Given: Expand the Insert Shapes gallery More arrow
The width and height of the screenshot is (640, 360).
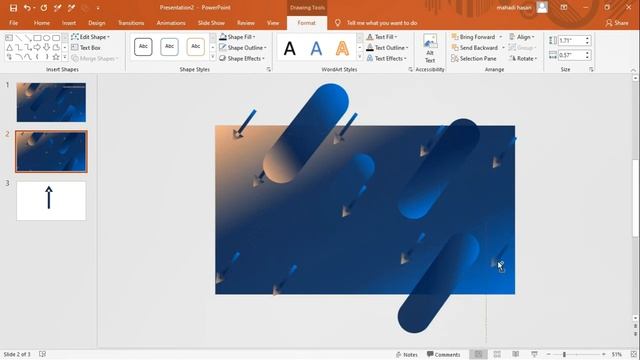Looking at the screenshot, I should click(x=64, y=58).
